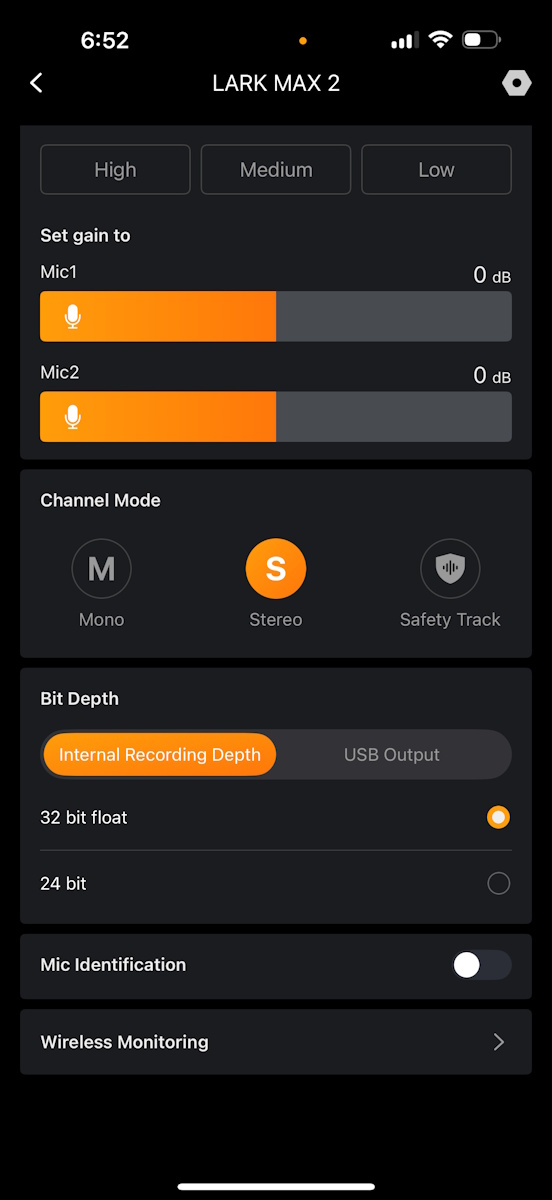Open Wireless Monitoring via its chevron
The image size is (552, 1200).
pyautogui.click(x=499, y=1042)
